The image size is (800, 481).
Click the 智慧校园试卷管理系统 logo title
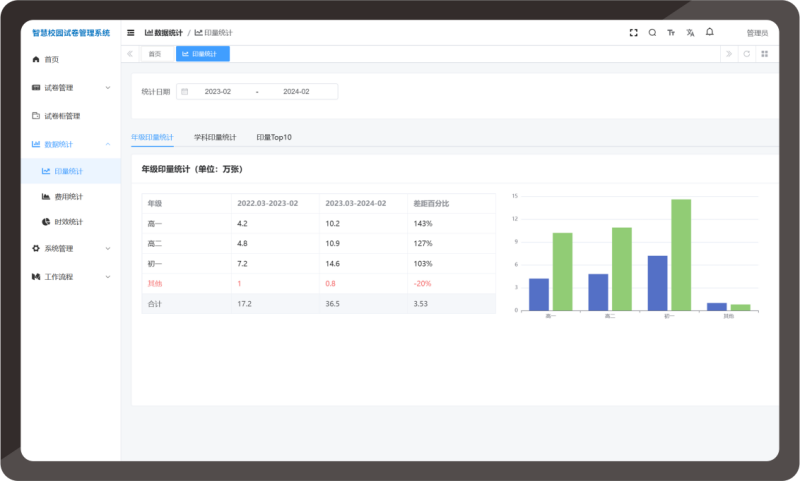tap(71, 33)
